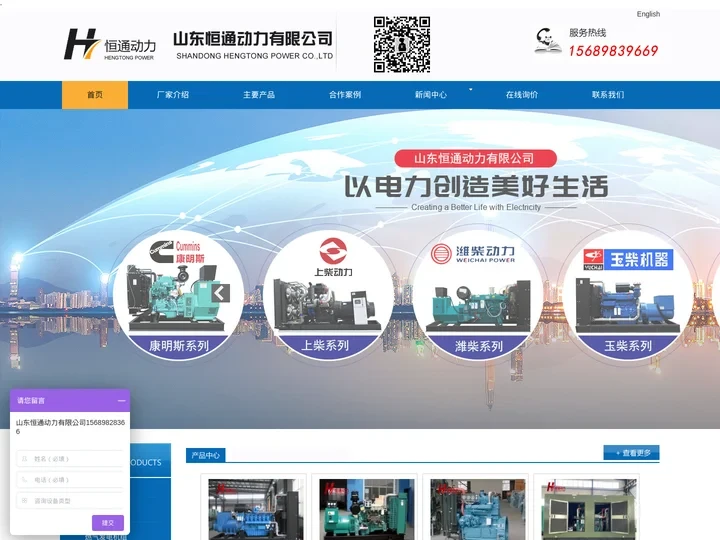Minimize the 请您留言 message widget
720x540 pixels.
click(121, 400)
